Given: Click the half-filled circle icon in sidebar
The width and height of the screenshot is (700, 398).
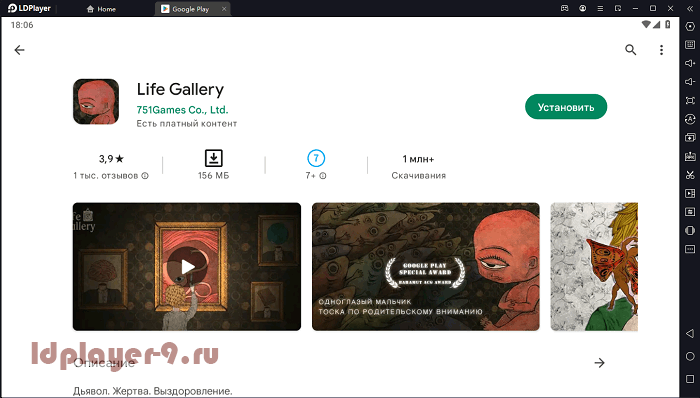Looking at the screenshot, I should [690, 231].
